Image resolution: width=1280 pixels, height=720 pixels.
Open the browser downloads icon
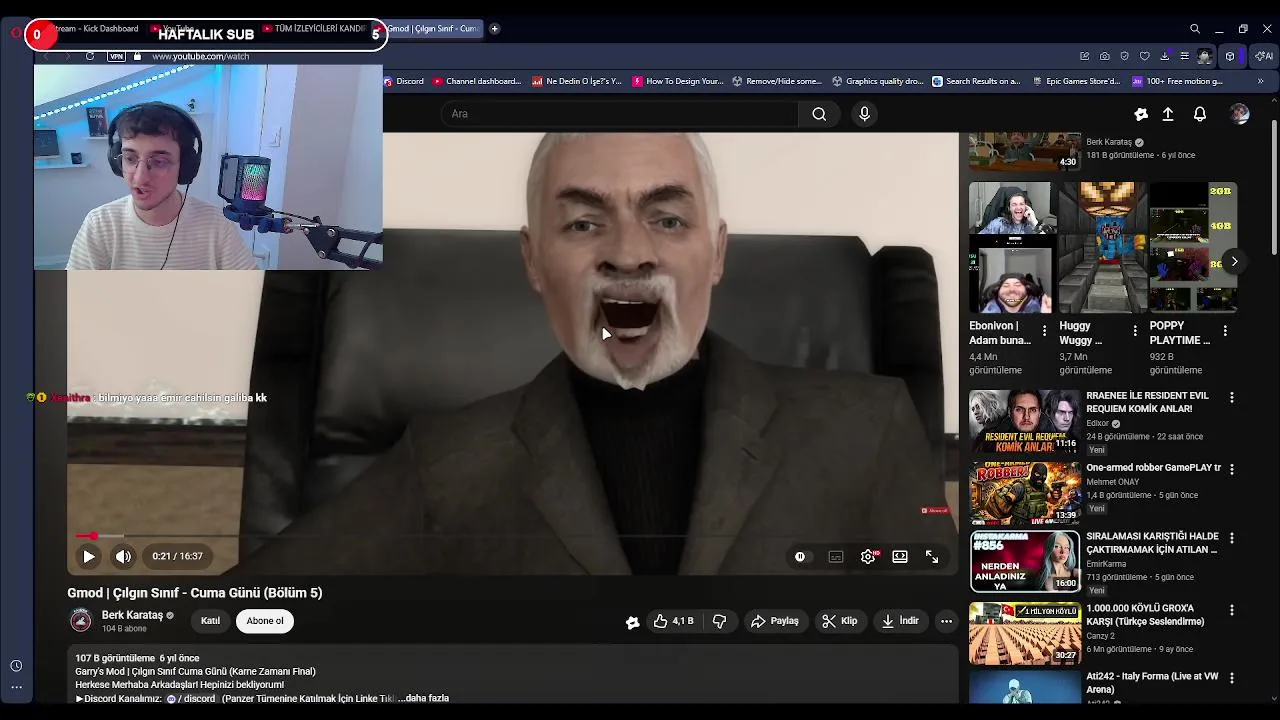(1165, 56)
